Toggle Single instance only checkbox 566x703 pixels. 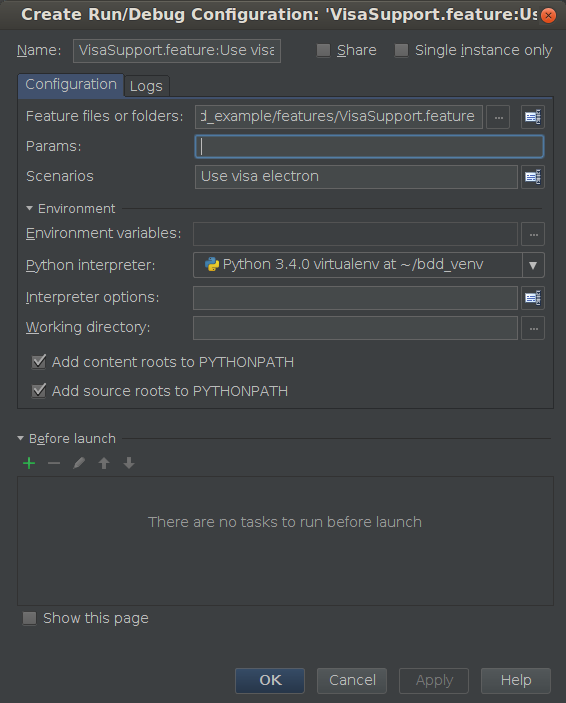401,50
